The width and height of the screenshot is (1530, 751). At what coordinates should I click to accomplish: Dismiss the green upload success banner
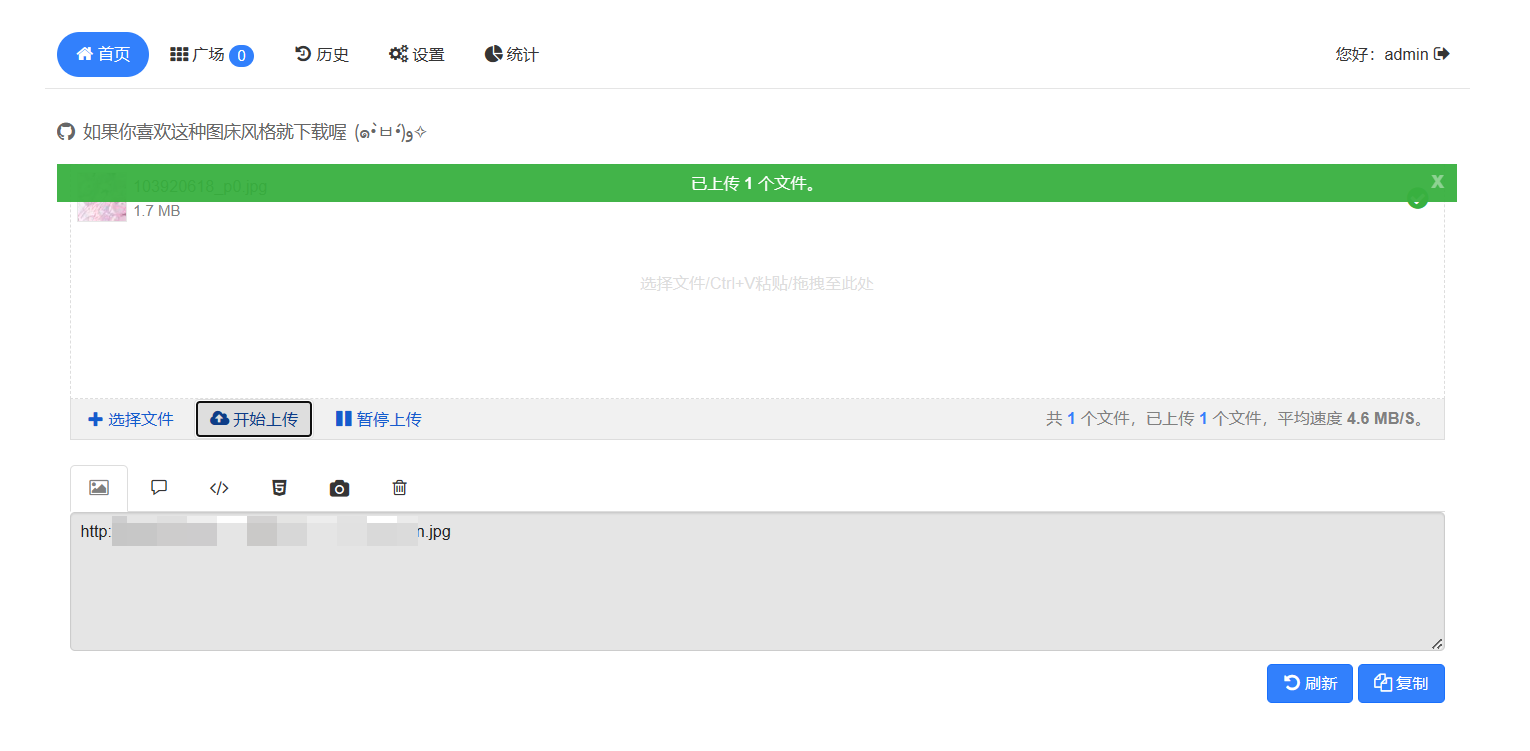(x=1437, y=181)
